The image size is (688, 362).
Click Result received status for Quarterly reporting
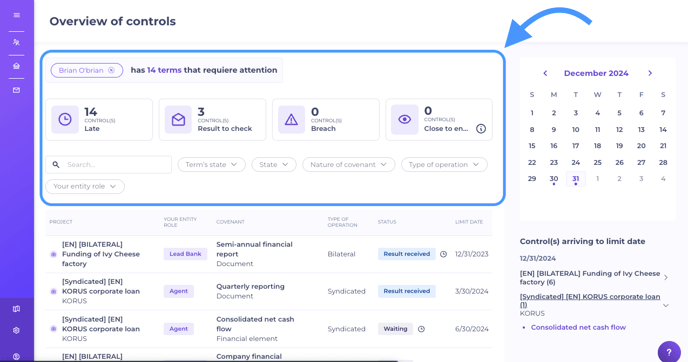pyautogui.click(x=407, y=291)
